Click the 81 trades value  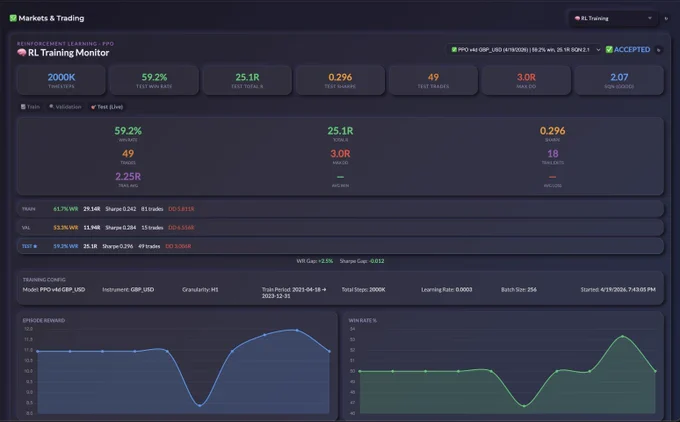152,209
